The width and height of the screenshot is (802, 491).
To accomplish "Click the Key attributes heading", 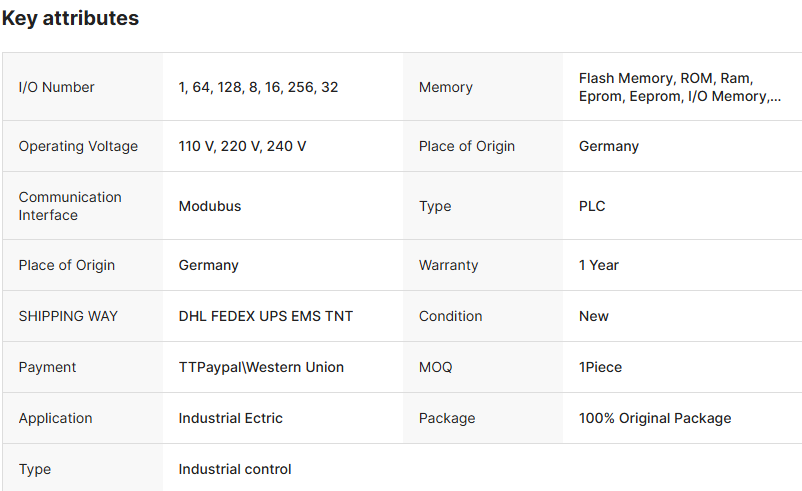I will click(x=70, y=18).
